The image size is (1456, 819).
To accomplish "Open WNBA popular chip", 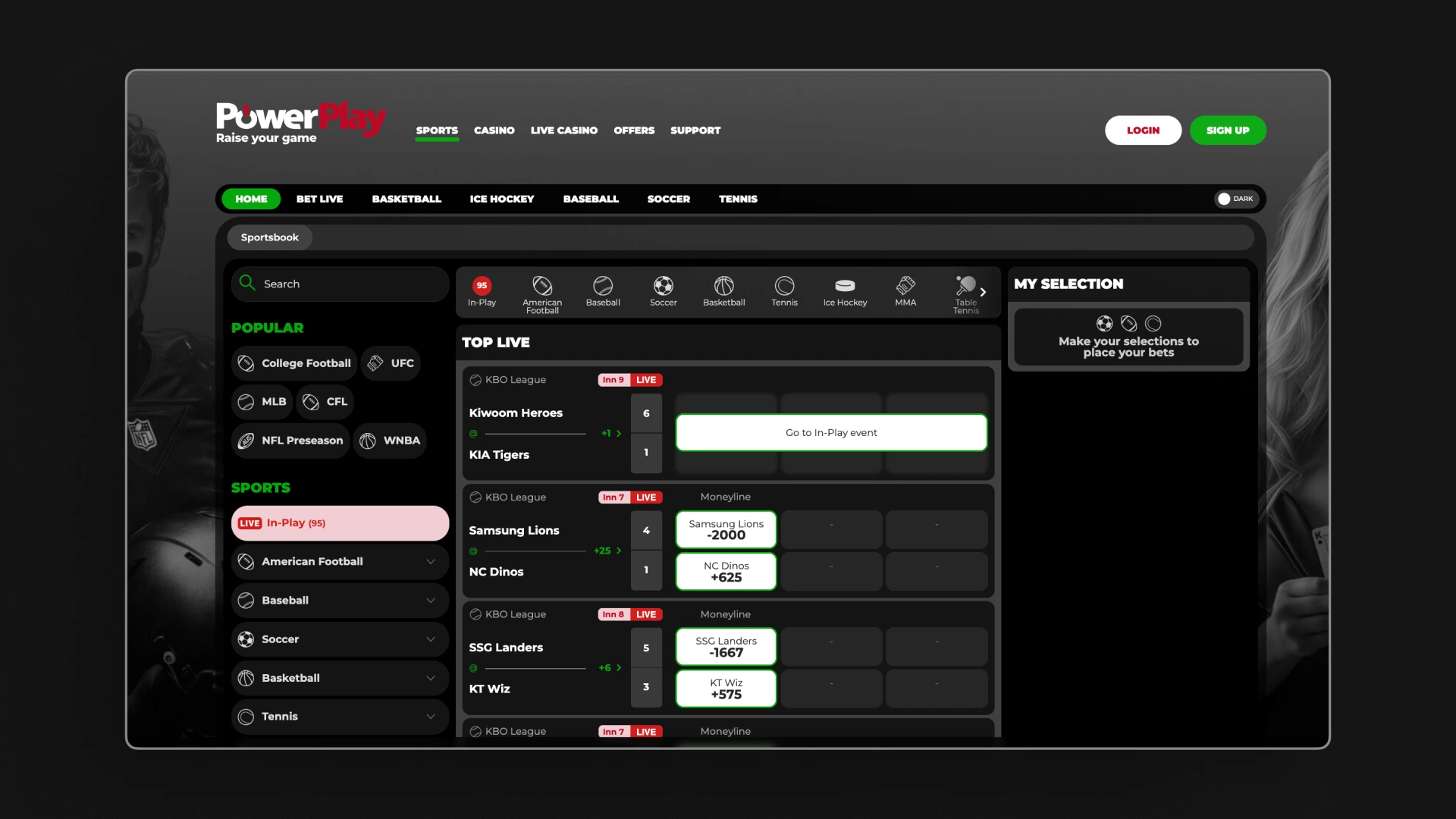I will click(x=390, y=441).
